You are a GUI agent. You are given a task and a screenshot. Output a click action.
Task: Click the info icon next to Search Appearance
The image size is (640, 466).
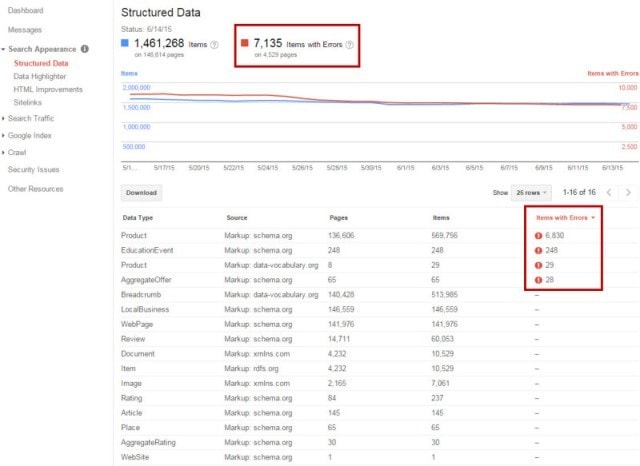click(84, 48)
